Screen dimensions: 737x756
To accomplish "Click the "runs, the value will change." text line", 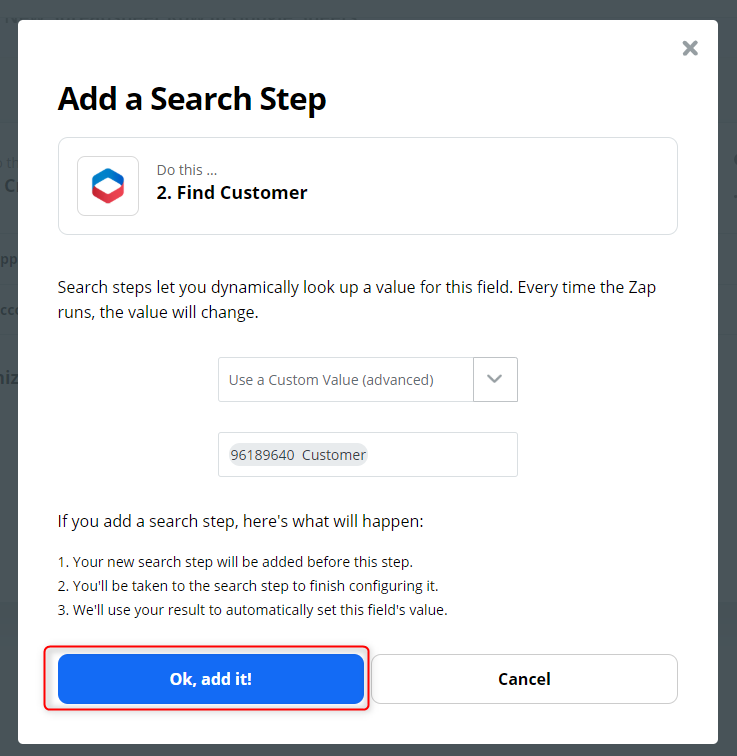I will pos(158,312).
